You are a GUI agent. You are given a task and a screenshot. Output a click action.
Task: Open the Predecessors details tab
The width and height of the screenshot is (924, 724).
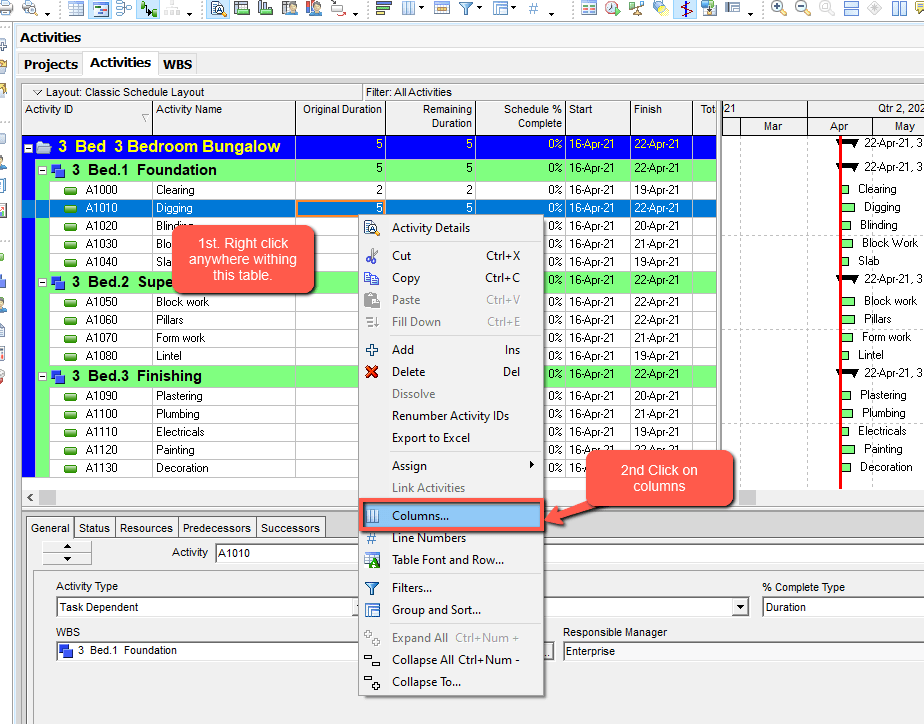pos(216,528)
